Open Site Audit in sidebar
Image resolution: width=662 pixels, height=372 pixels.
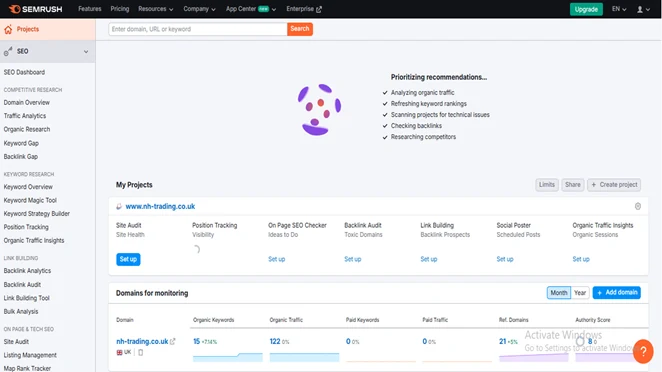tap(16, 342)
